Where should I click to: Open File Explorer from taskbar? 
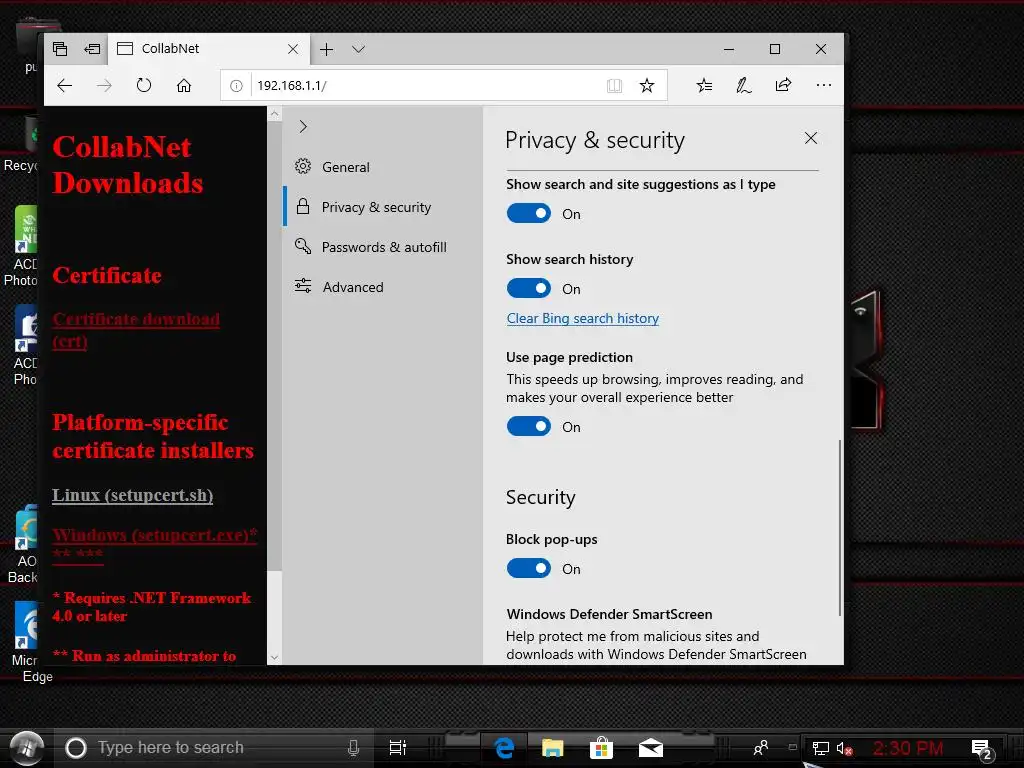[552, 748]
